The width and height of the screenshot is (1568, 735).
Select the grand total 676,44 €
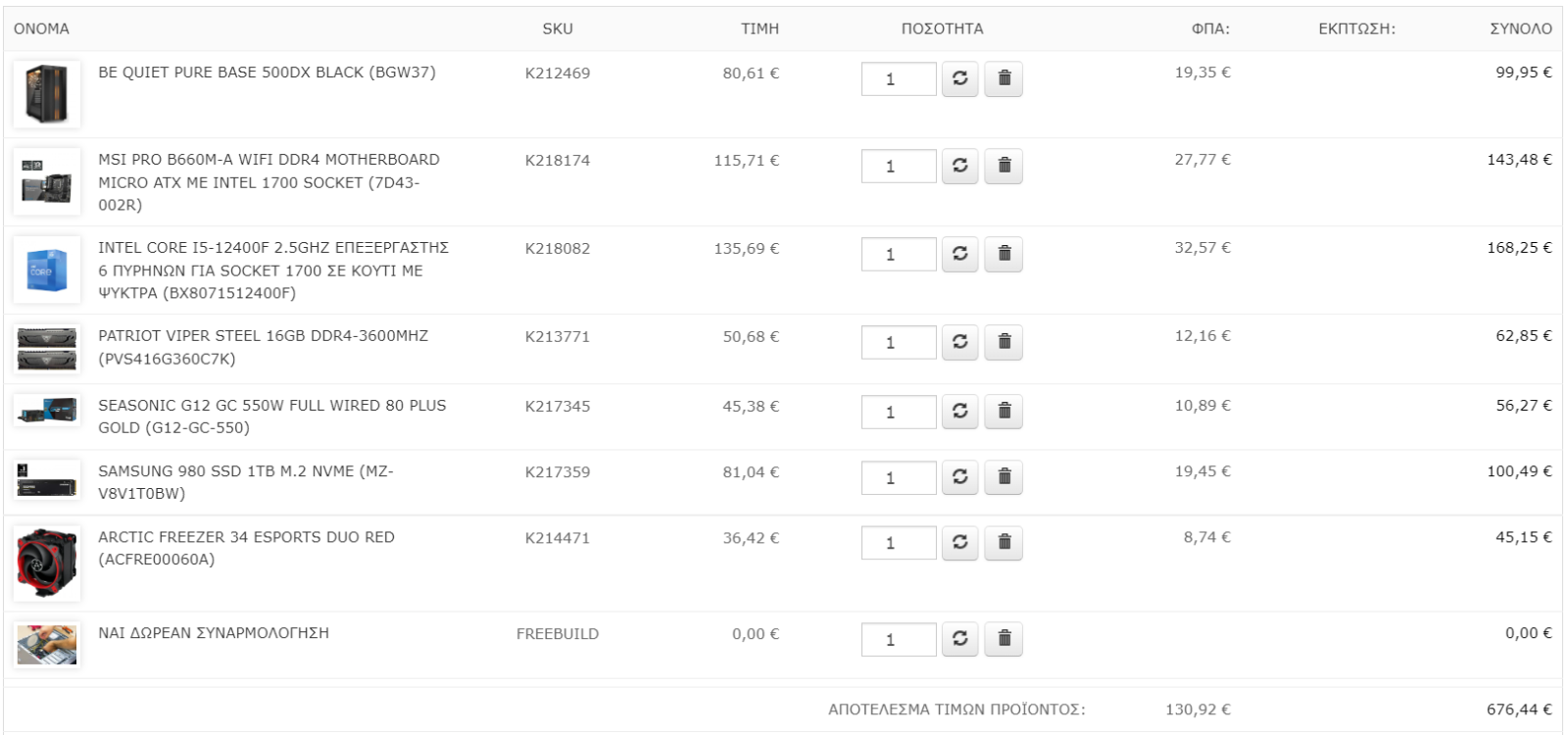[1519, 710]
